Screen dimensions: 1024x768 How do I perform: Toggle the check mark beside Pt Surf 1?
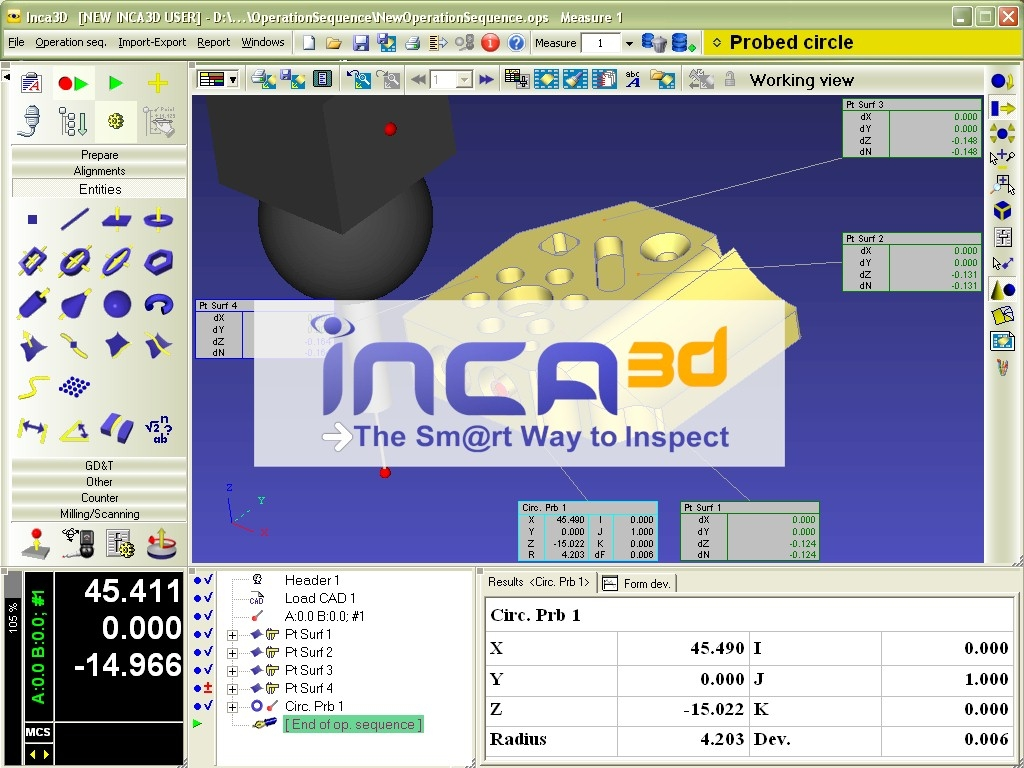[208, 634]
